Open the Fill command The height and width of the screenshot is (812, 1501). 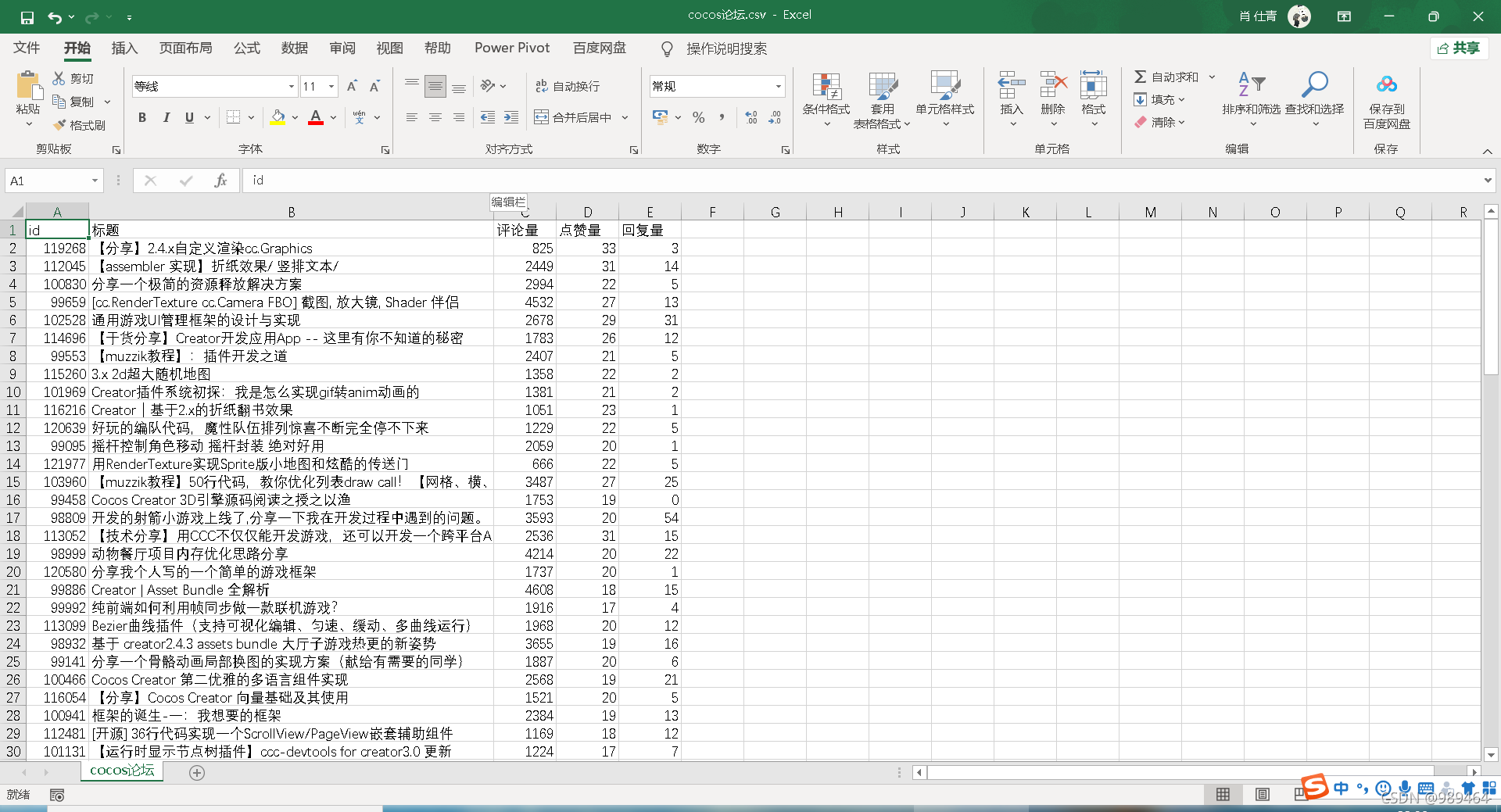coord(1159,99)
